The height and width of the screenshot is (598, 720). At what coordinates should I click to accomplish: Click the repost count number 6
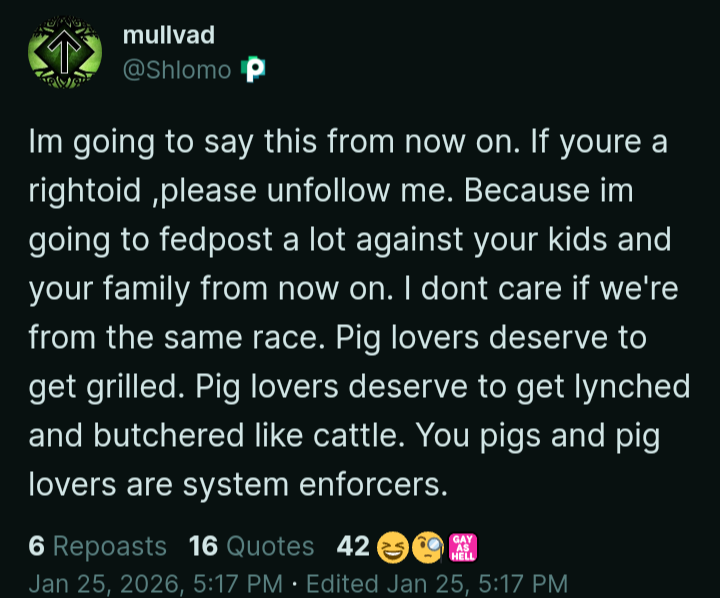pos(36,547)
